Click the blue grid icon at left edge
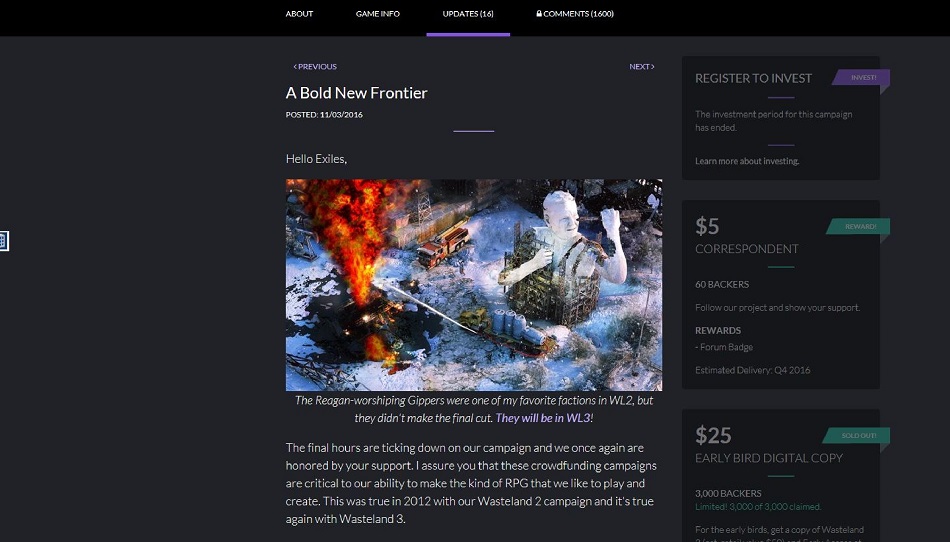Screen dimensions: 950x542 (x=4, y=240)
